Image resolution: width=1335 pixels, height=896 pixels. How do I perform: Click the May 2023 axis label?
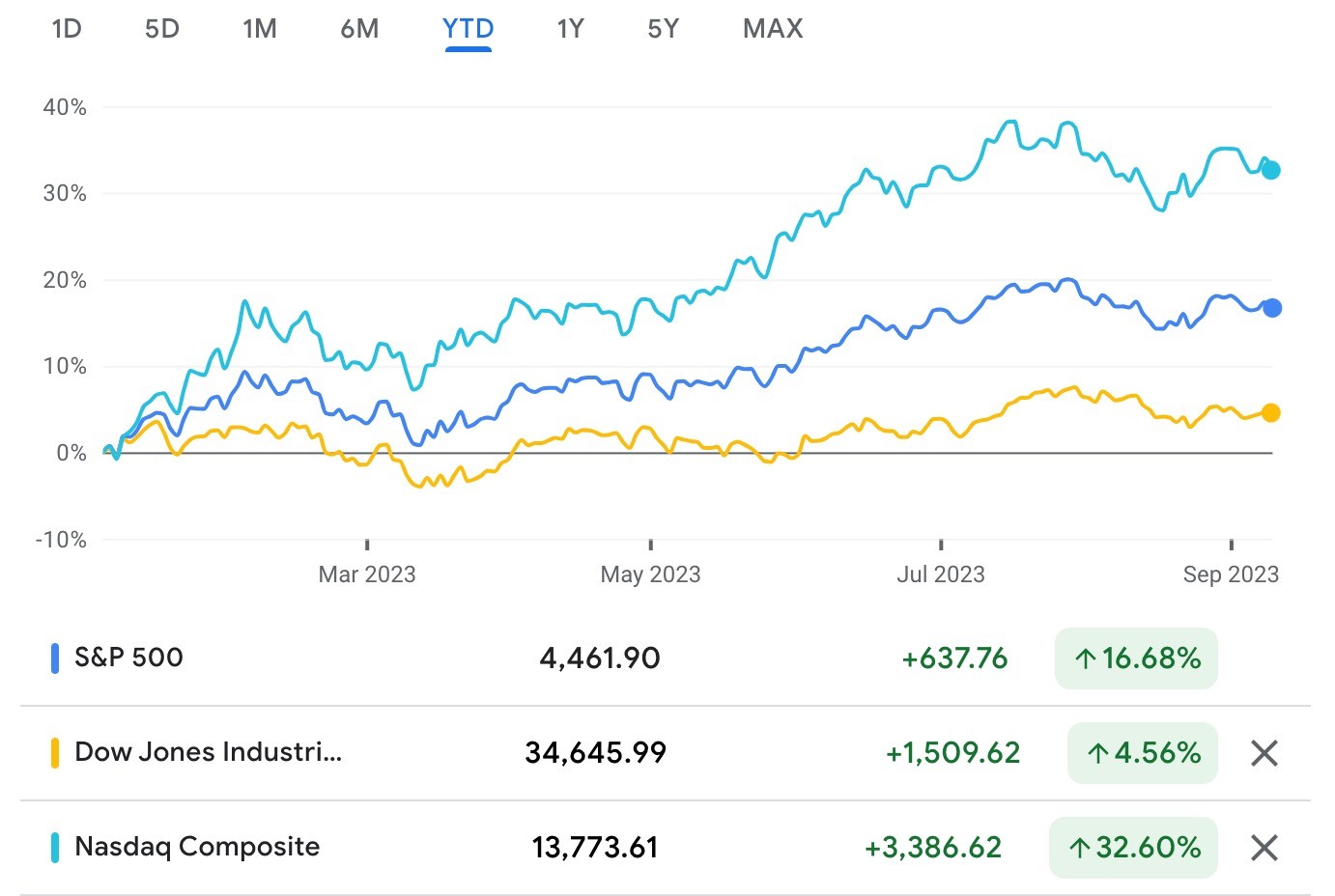(x=650, y=574)
